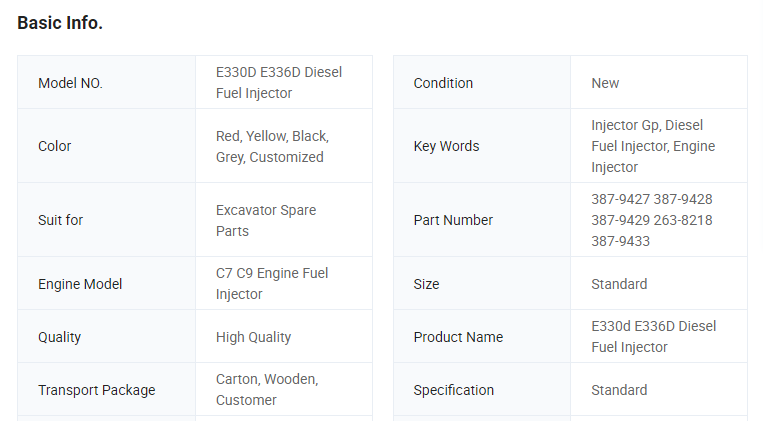Click the Red, Yellow, Black, Grey value
This screenshot has width=763, height=421.
click(272, 146)
